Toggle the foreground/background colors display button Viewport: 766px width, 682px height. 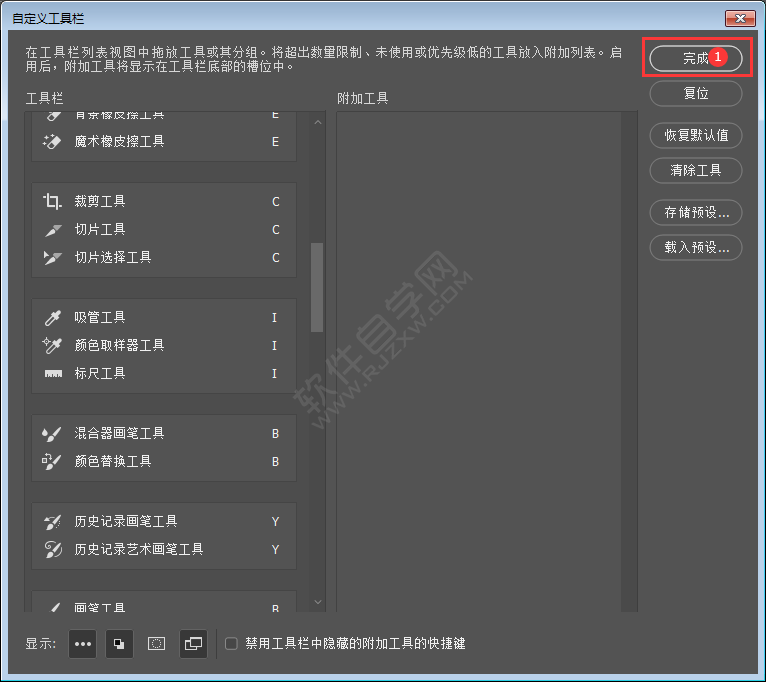click(119, 644)
